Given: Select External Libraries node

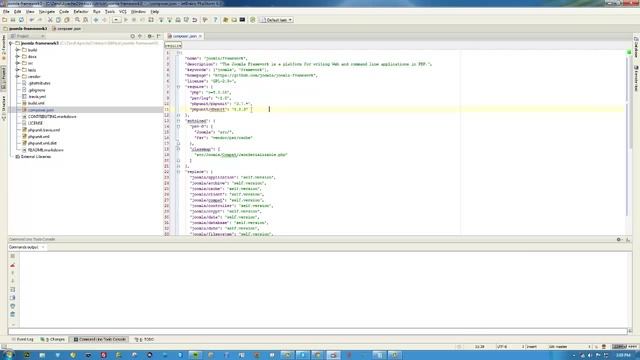Looking at the screenshot, I should pos(36,157).
